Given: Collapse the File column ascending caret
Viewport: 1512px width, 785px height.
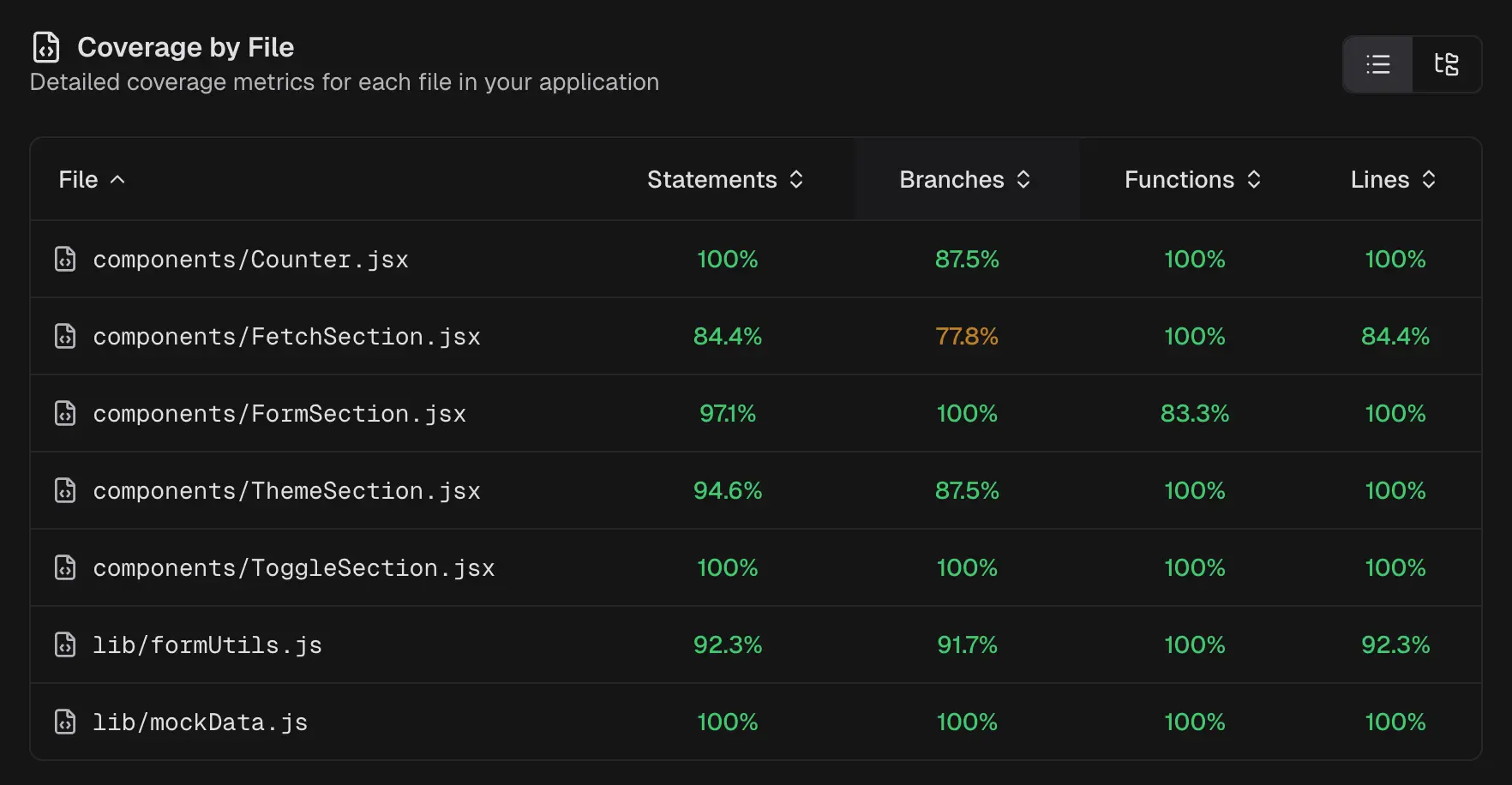Looking at the screenshot, I should tap(119, 179).
